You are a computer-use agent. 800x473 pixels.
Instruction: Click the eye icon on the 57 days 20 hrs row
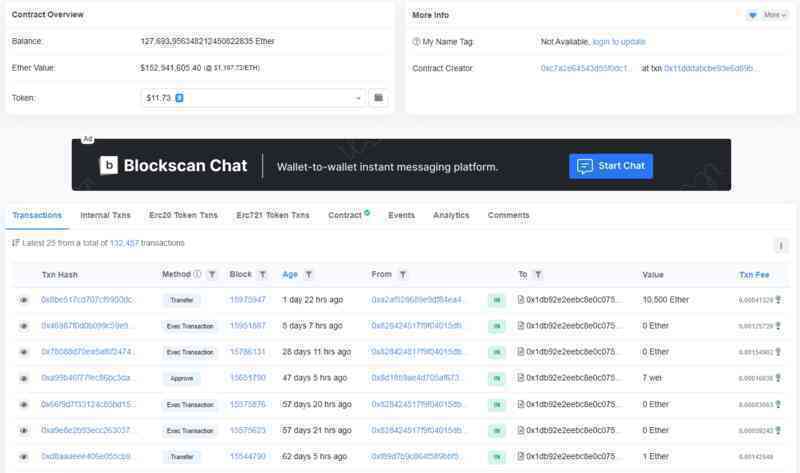point(23,405)
